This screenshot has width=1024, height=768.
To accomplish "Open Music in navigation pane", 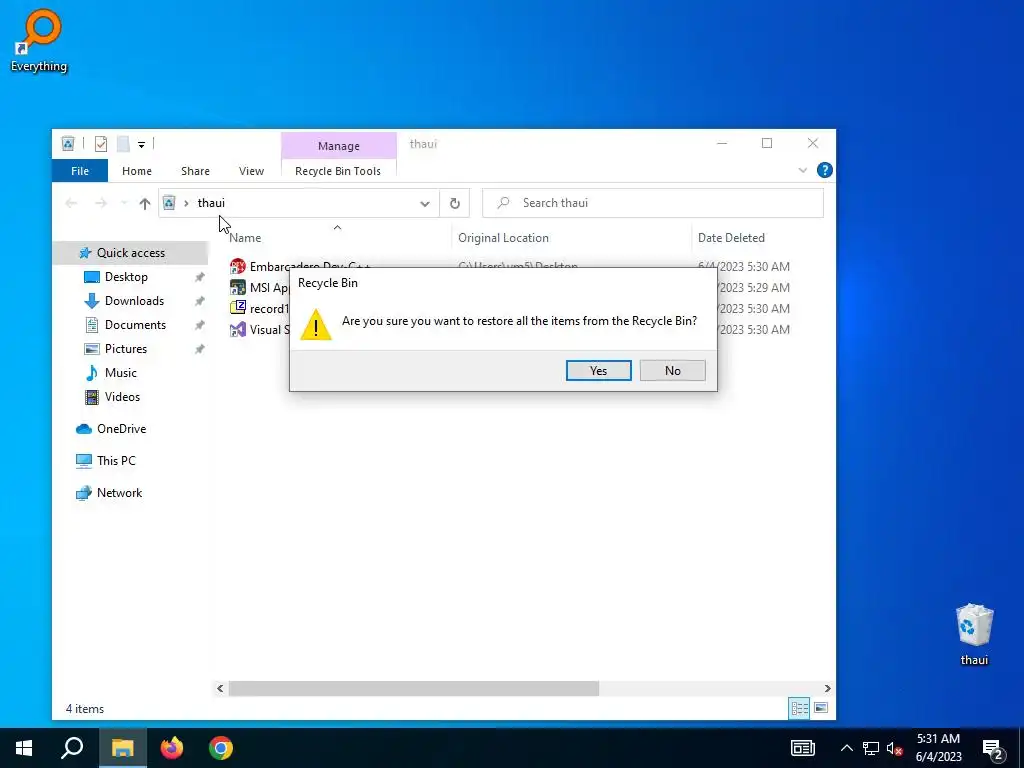I will click(x=120, y=373).
